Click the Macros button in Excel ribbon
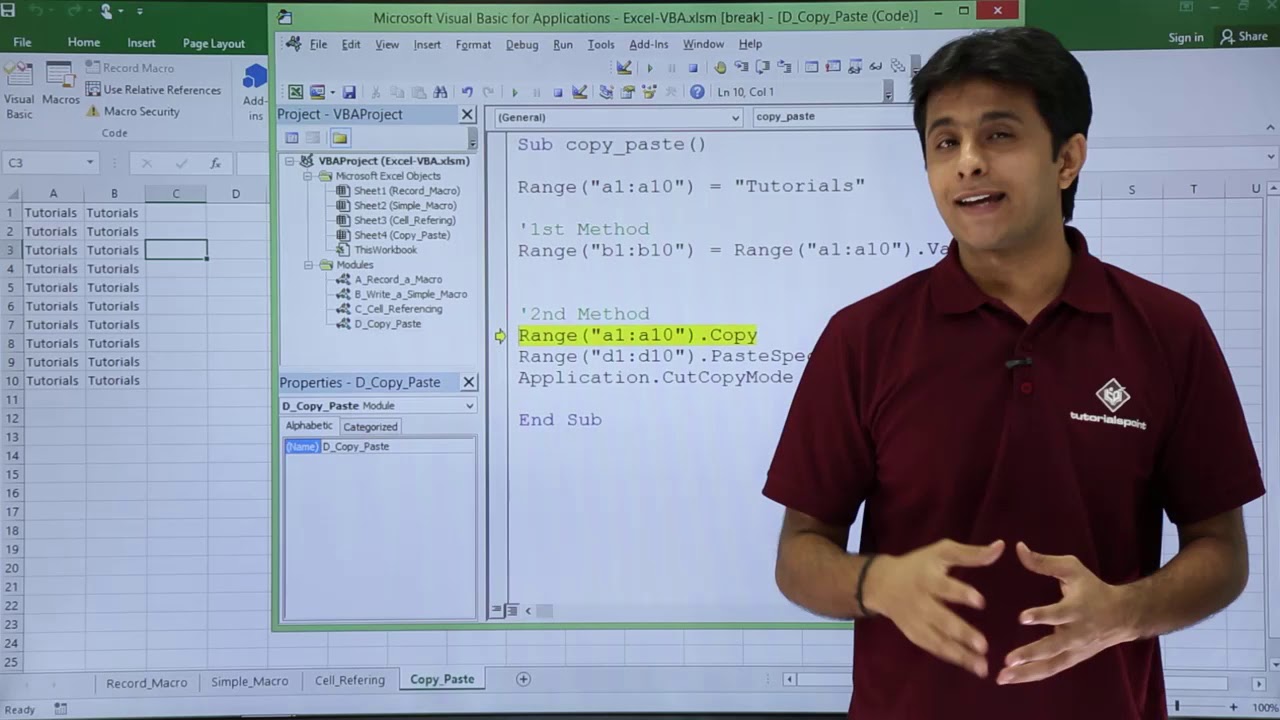This screenshot has height=720, width=1280. tap(61, 85)
